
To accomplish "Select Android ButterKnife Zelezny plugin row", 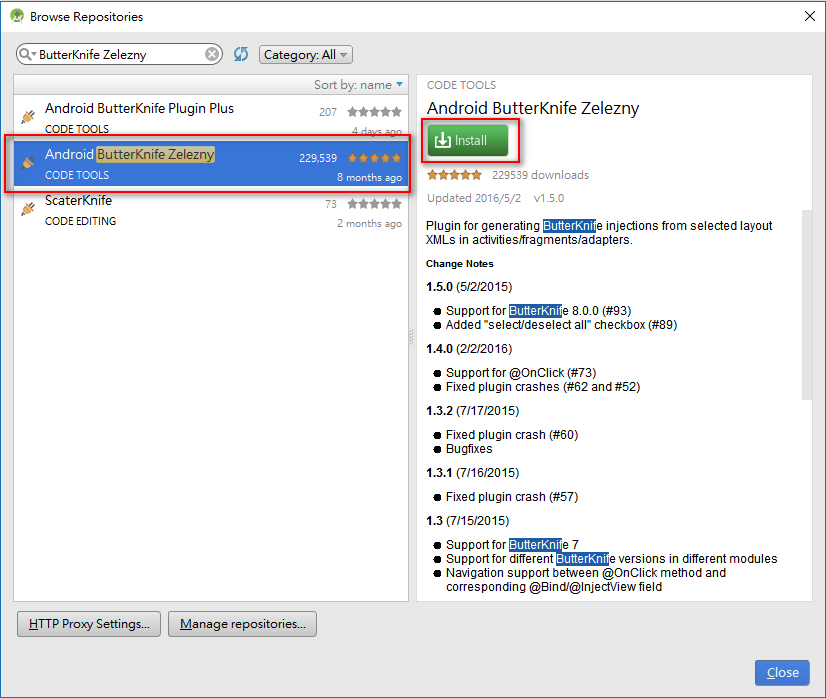I will point(211,163).
